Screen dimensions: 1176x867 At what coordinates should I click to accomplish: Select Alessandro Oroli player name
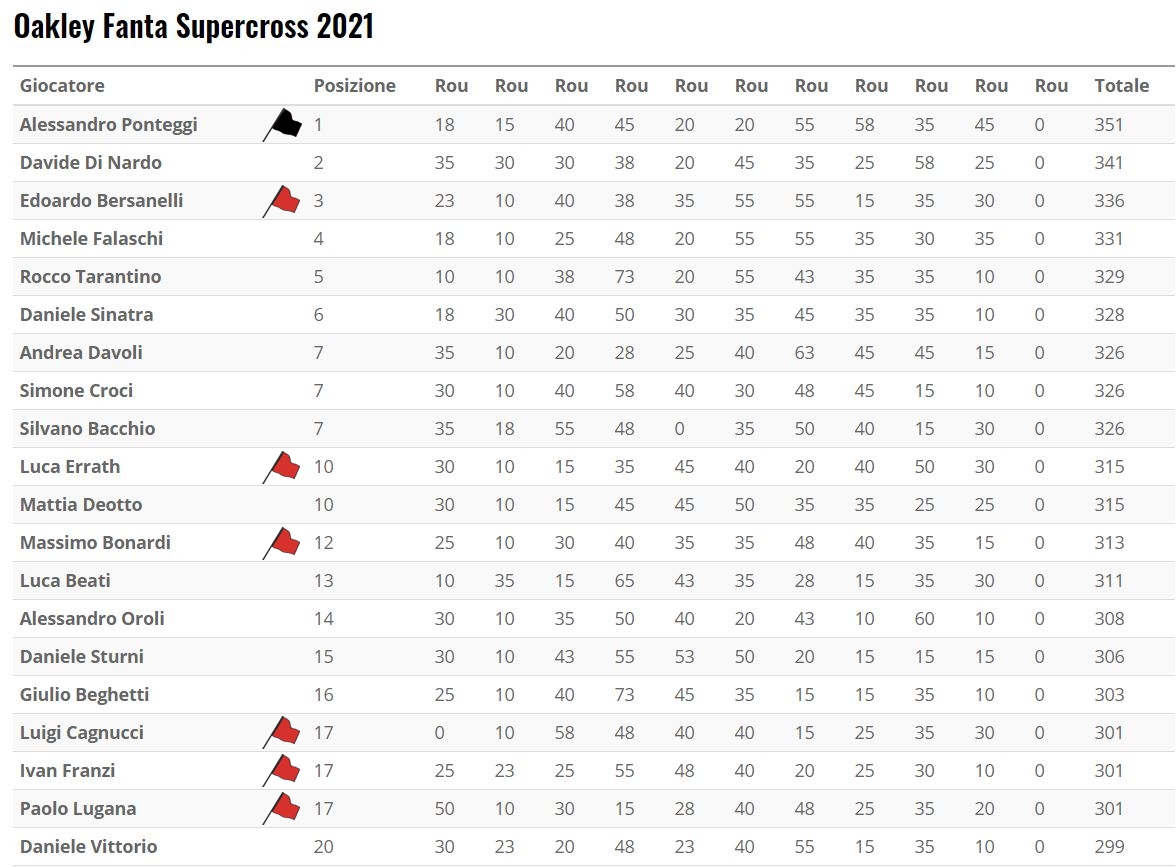pyautogui.click(x=92, y=618)
